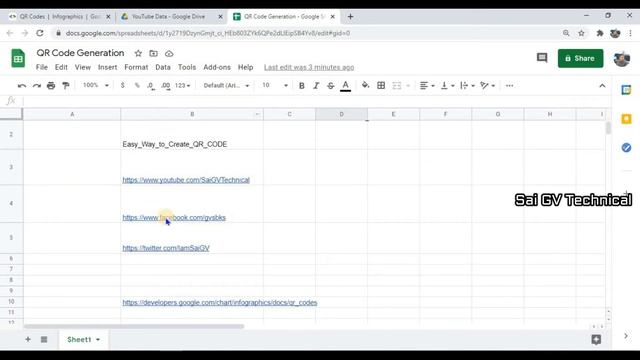Format as percent icon
The width and height of the screenshot is (640, 360).
(137, 86)
